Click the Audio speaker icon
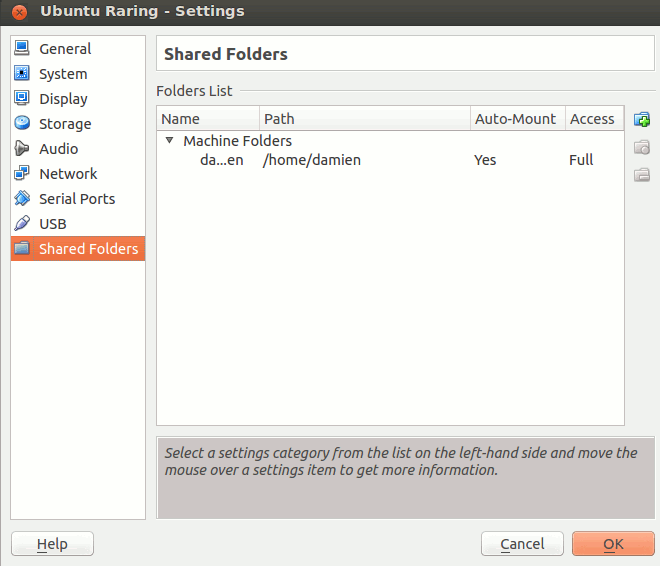The image size is (660, 566). (x=21, y=148)
